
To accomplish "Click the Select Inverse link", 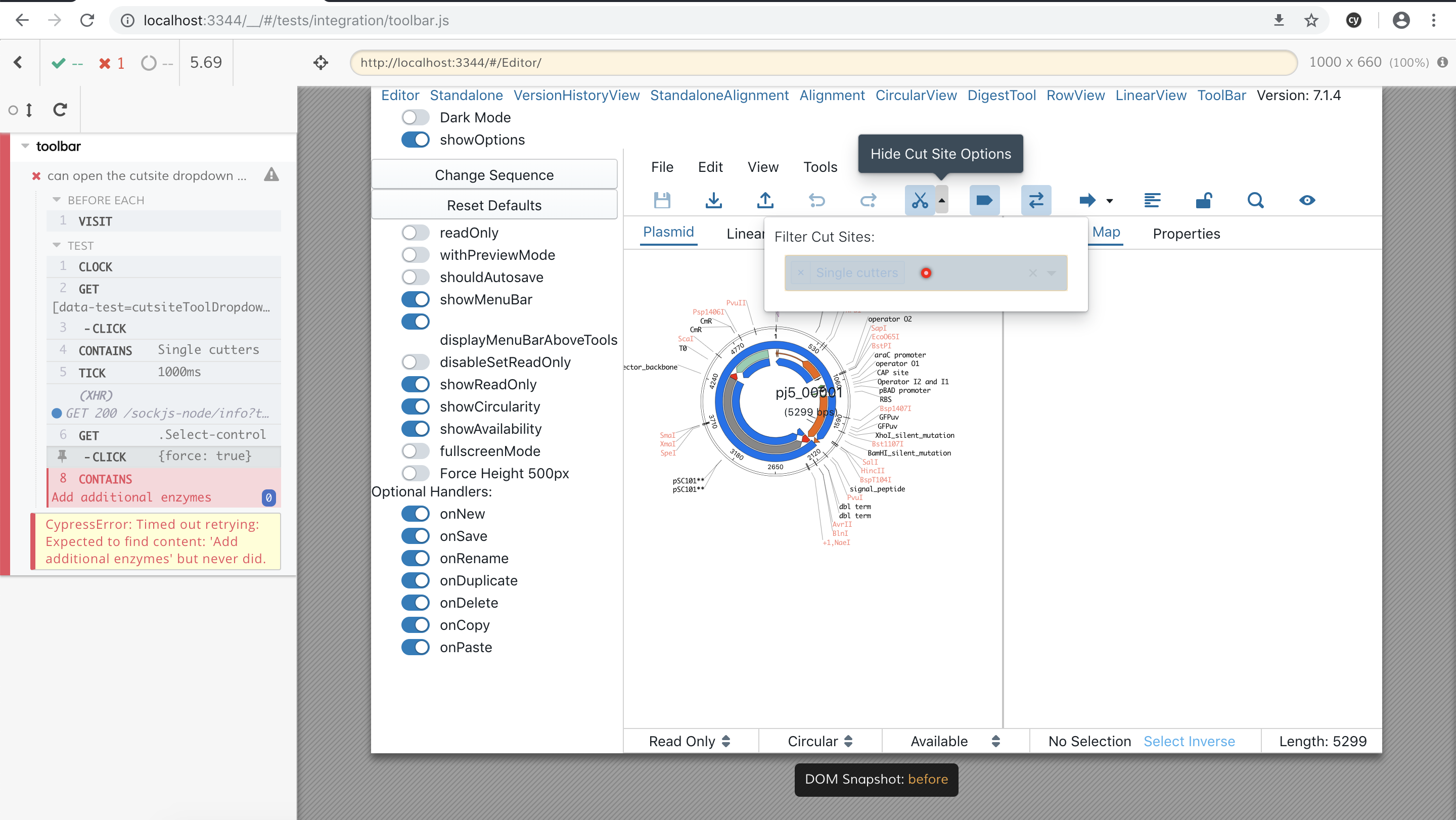I will (1189, 741).
